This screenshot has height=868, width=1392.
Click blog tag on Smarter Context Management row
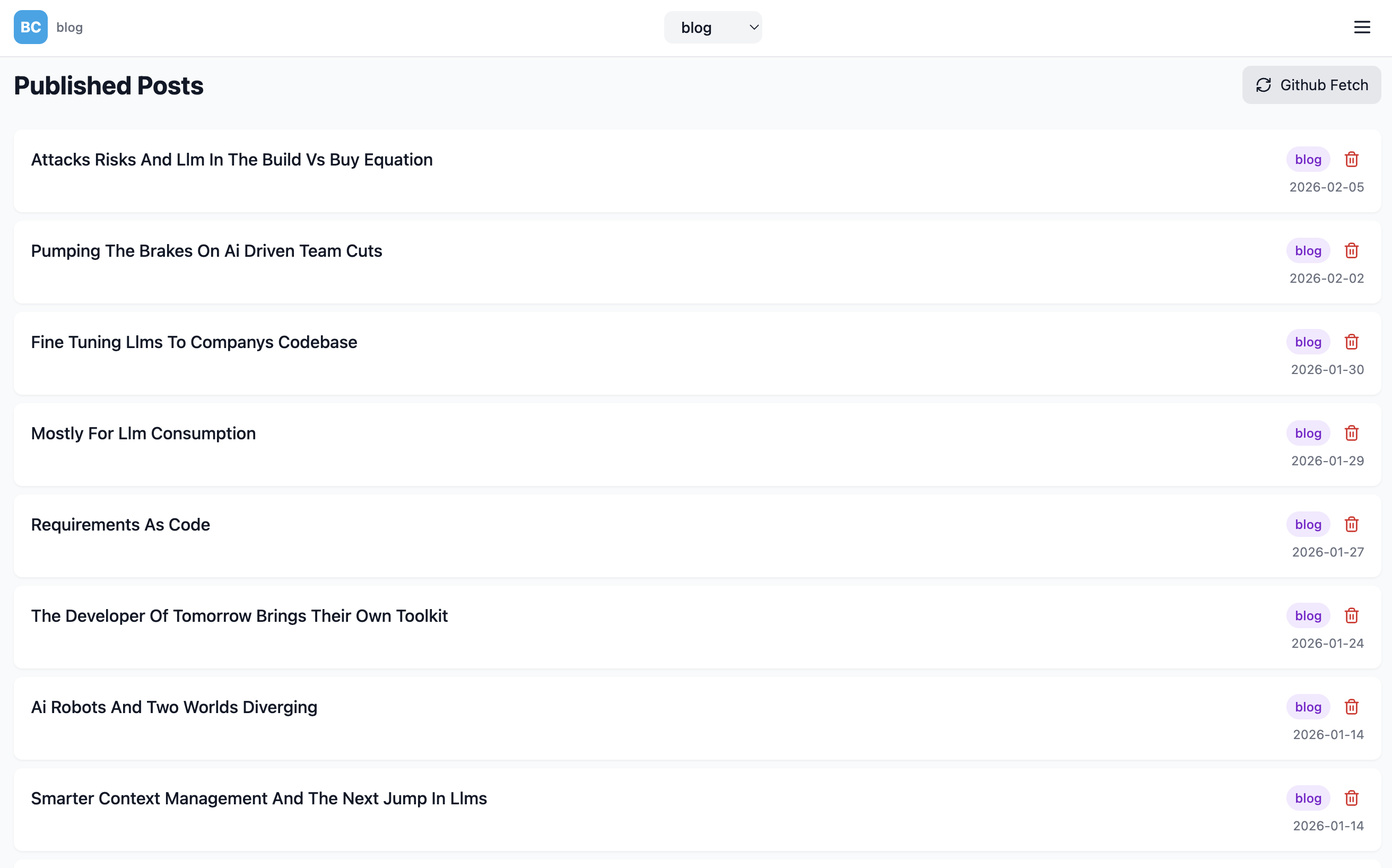tap(1308, 798)
